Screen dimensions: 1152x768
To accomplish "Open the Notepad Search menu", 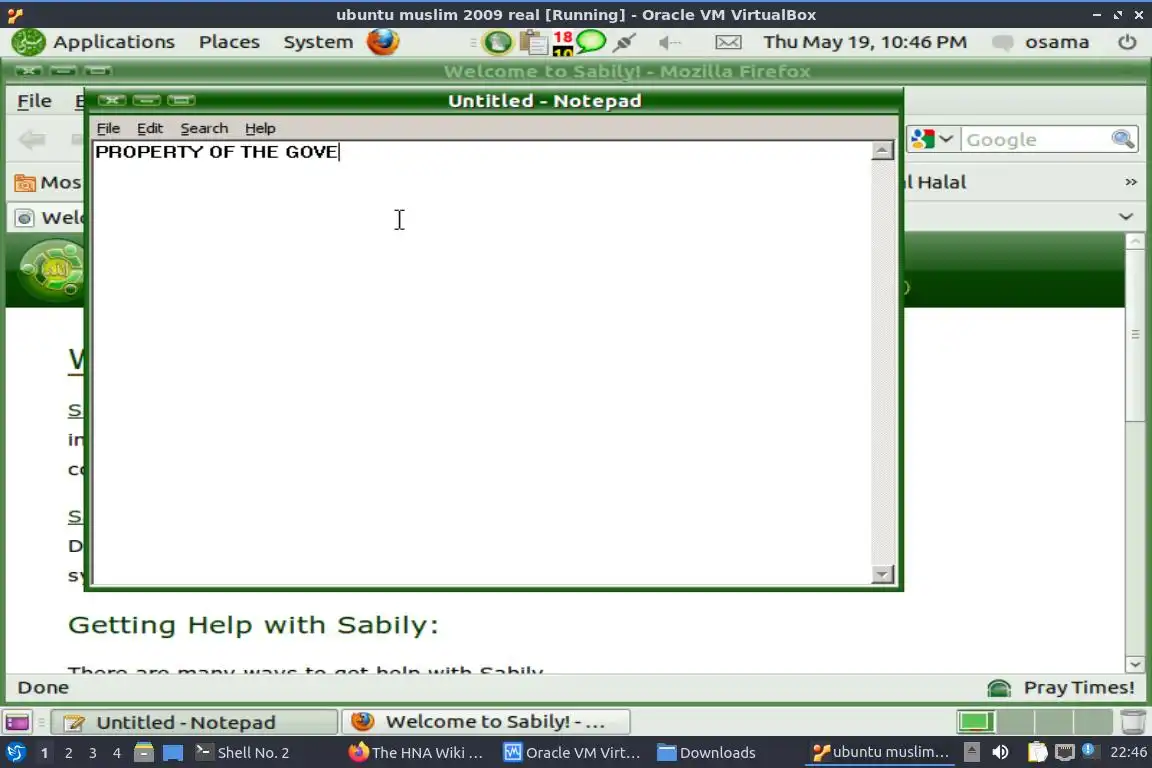I will pos(204,129).
